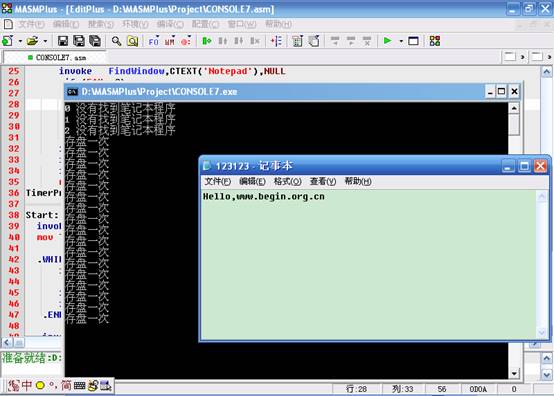
Task: Click the clipboard page toolbar icon
Action: (x=314, y=41)
